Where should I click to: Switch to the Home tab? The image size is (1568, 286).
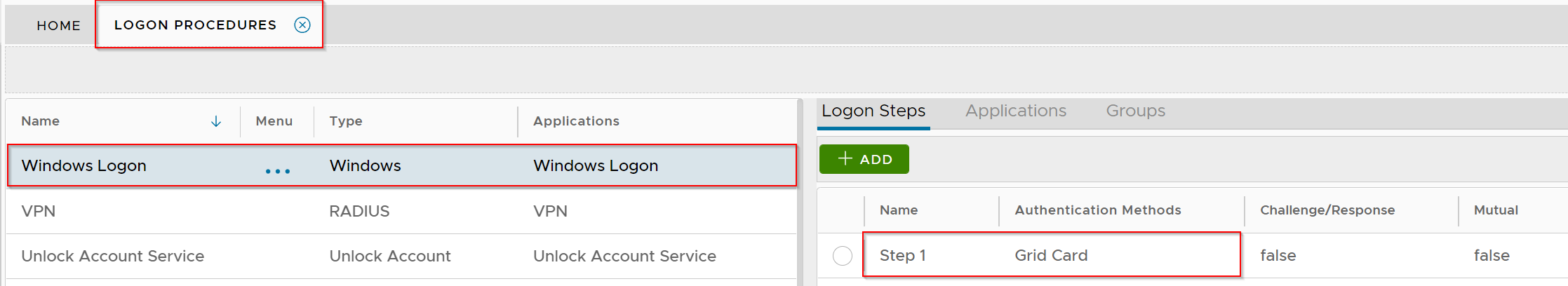click(x=59, y=25)
